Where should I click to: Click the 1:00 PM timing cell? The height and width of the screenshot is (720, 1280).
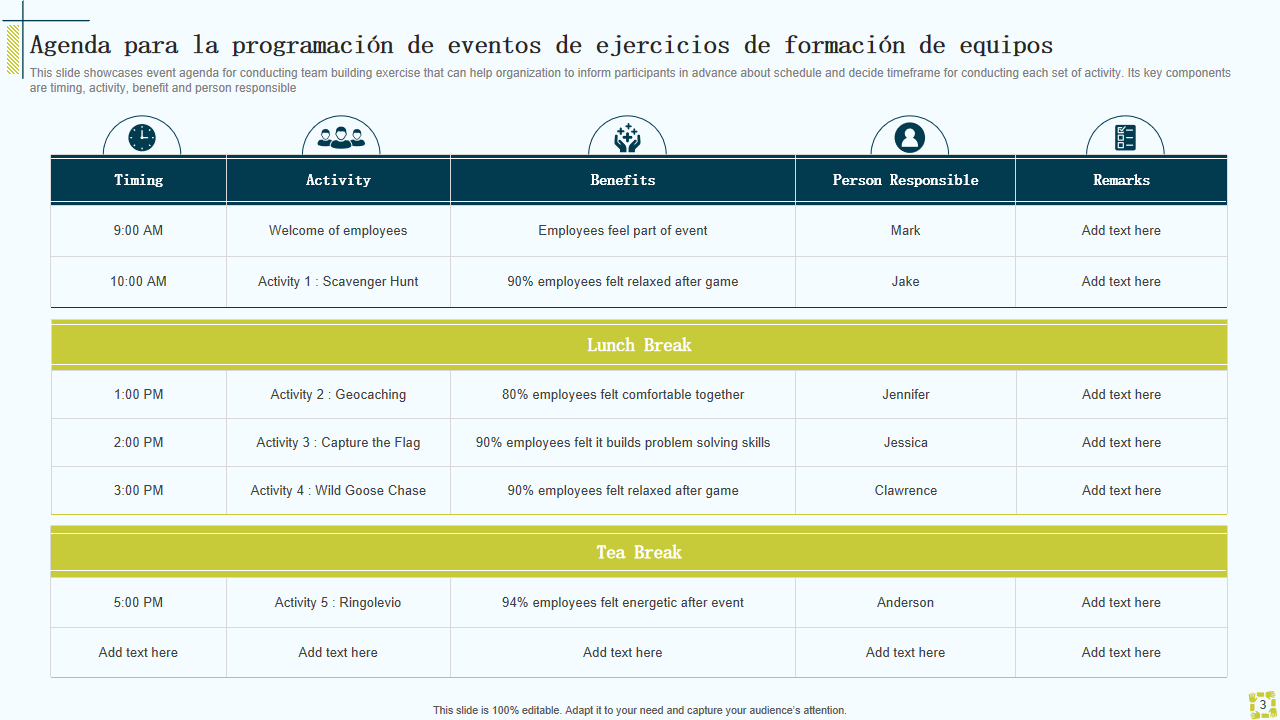(139, 395)
